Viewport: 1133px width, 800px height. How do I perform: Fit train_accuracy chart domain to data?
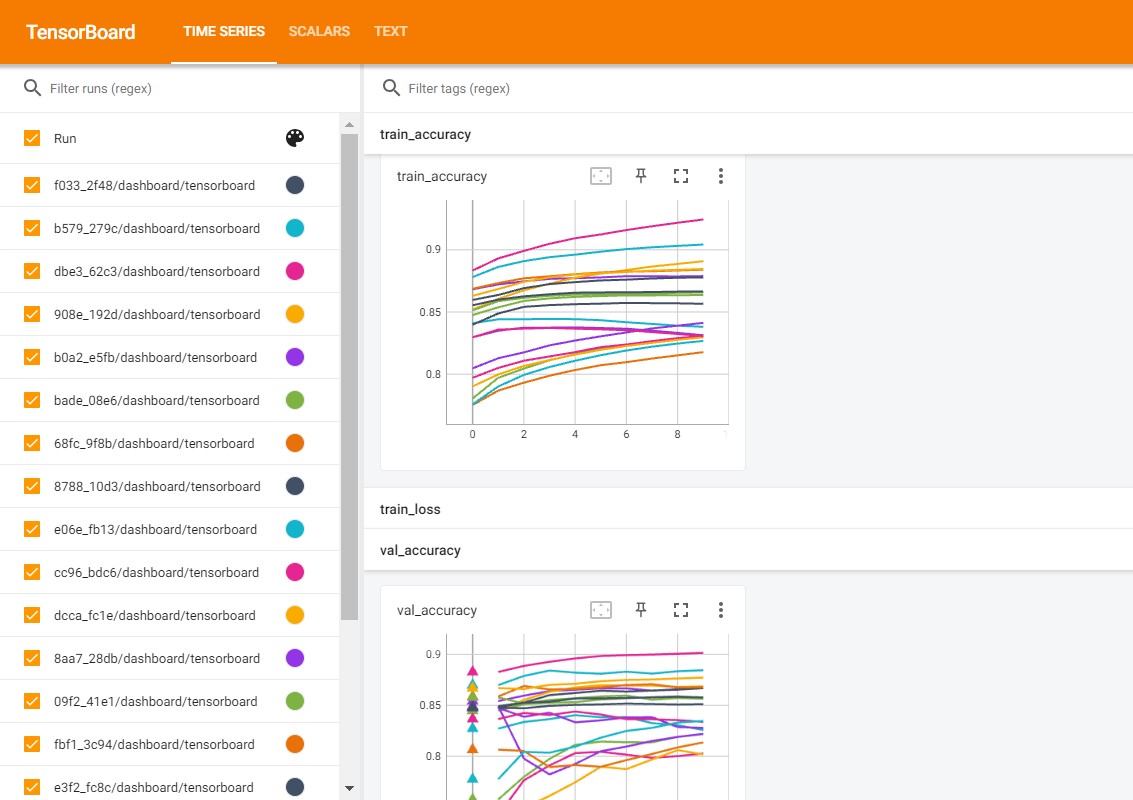tap(600, 176)
